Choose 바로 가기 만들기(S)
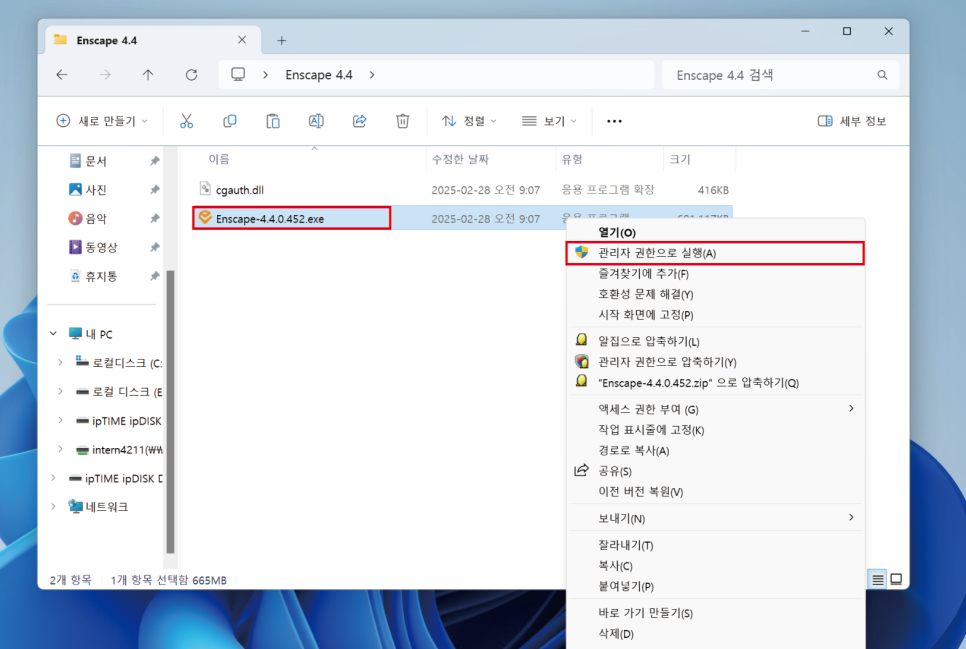This screenshot has width=966, height=649. (x=715, y=613)
